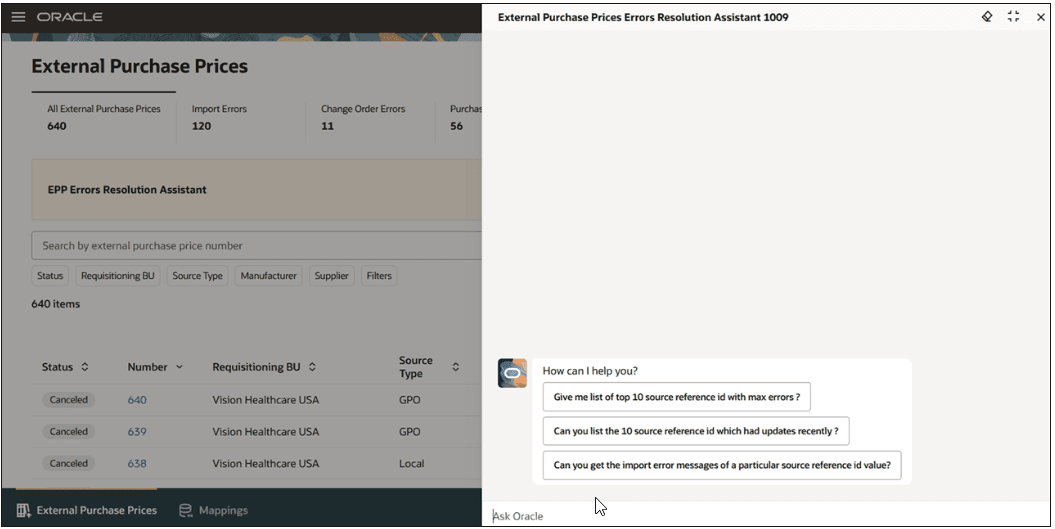Select the Change Order Errors tab
Screen dimensions: 1055x529
coord(363,117)
